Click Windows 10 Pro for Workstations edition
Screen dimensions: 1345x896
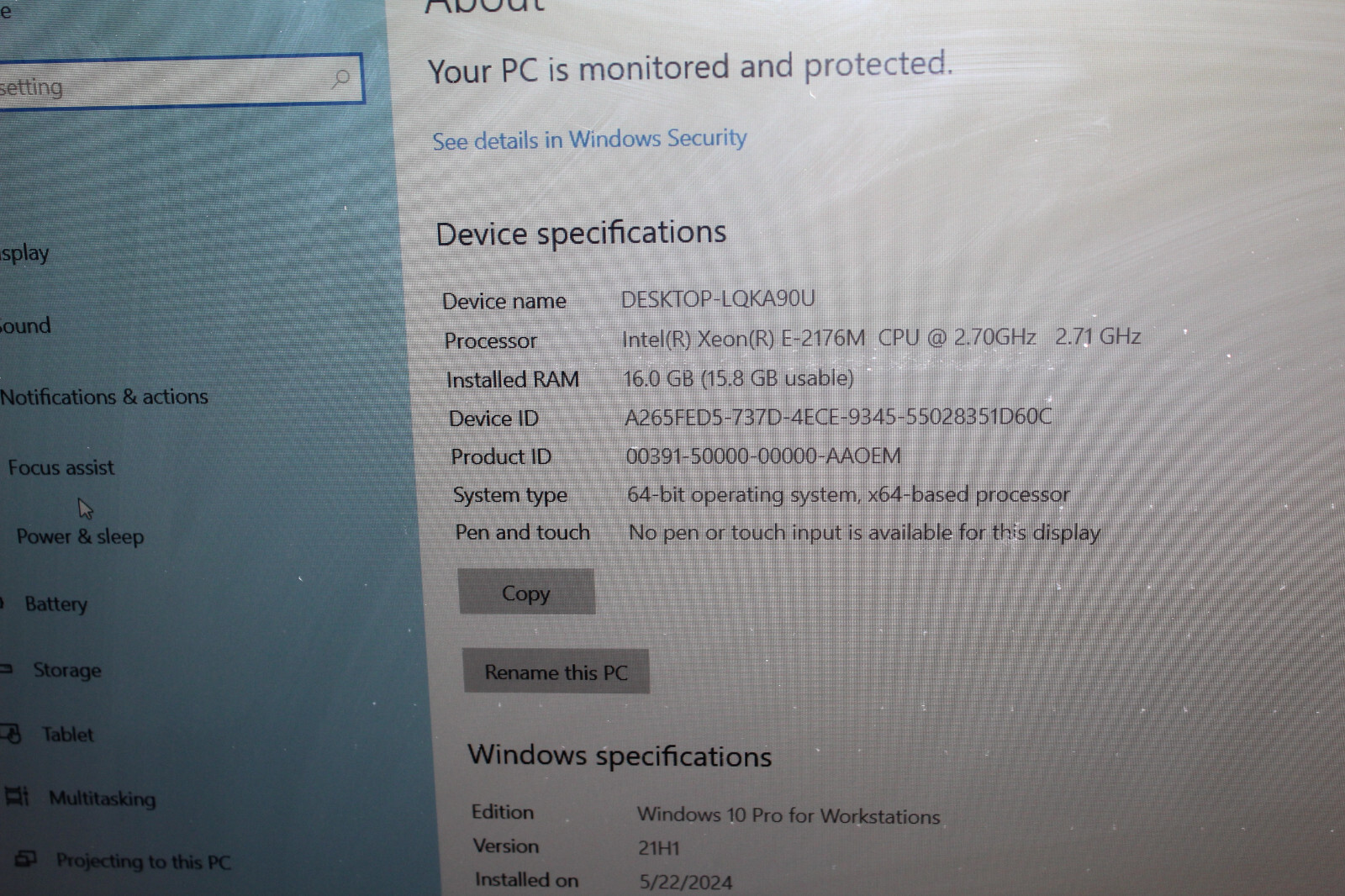coord(789,815)
